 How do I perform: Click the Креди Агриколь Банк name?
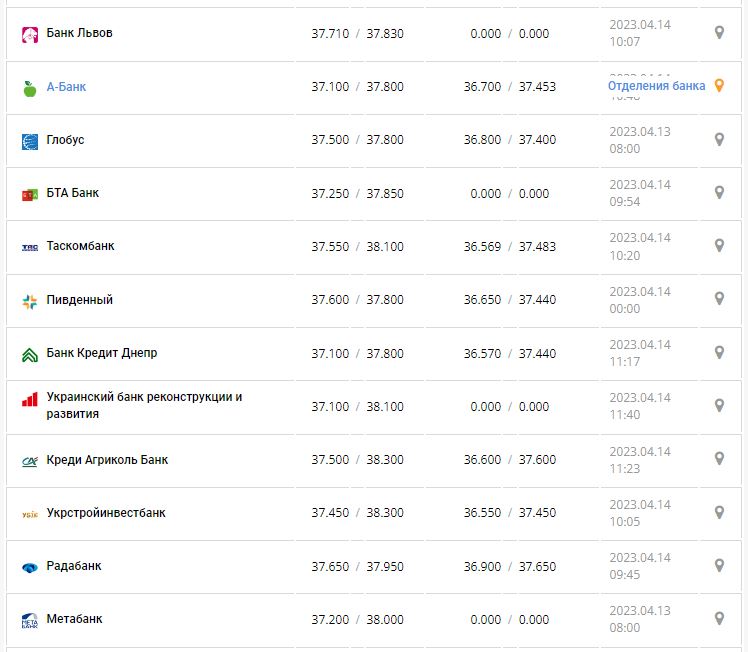(107, 460)
